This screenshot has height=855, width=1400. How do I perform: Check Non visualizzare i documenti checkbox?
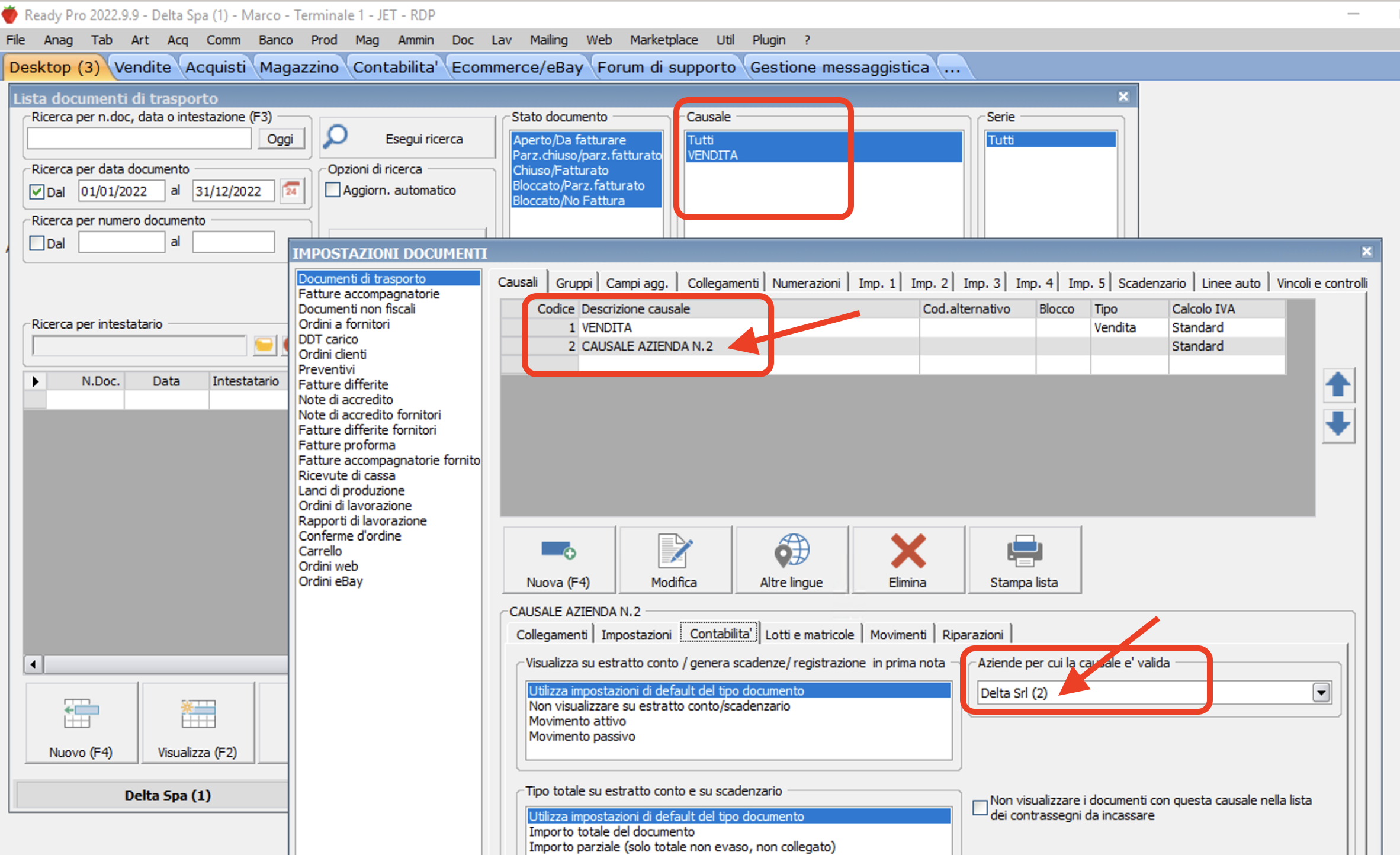tap(980, 807)
